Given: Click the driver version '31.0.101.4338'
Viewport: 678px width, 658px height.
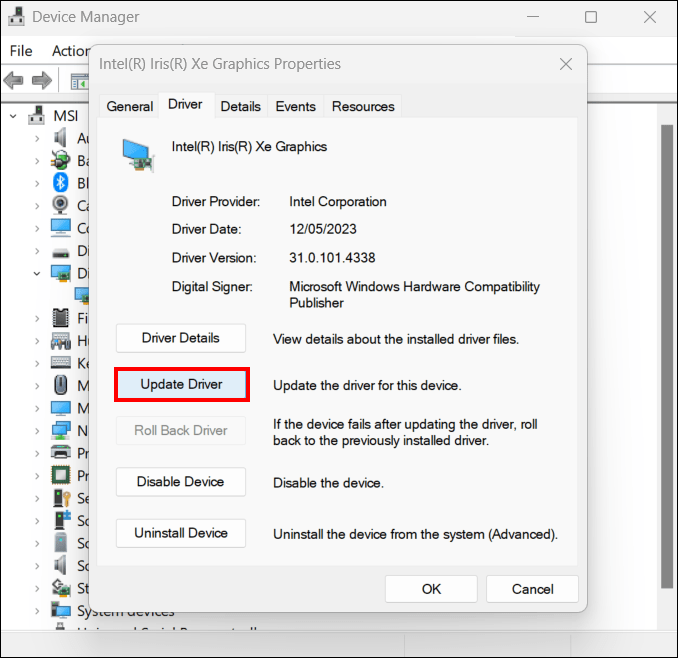Looking at the screenshot, I should coord(332,258).
